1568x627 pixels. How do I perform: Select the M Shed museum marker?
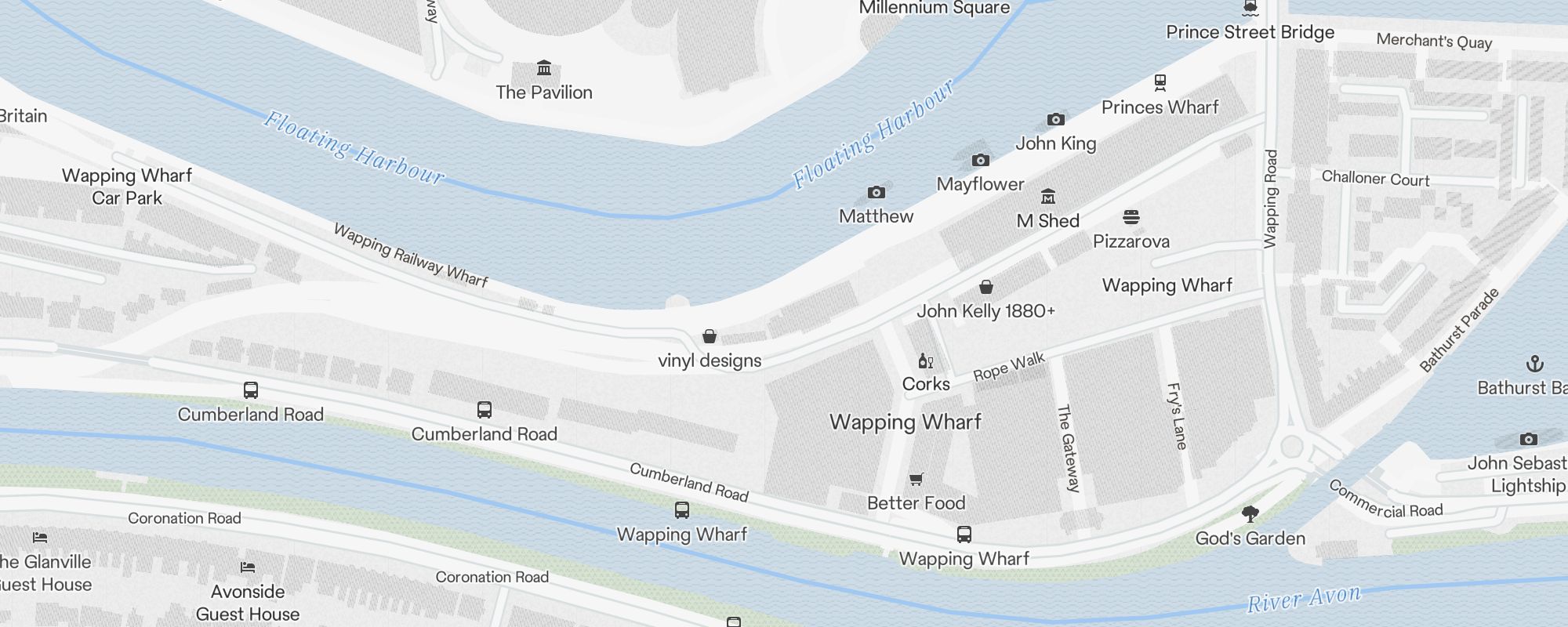click(1048, 196)
